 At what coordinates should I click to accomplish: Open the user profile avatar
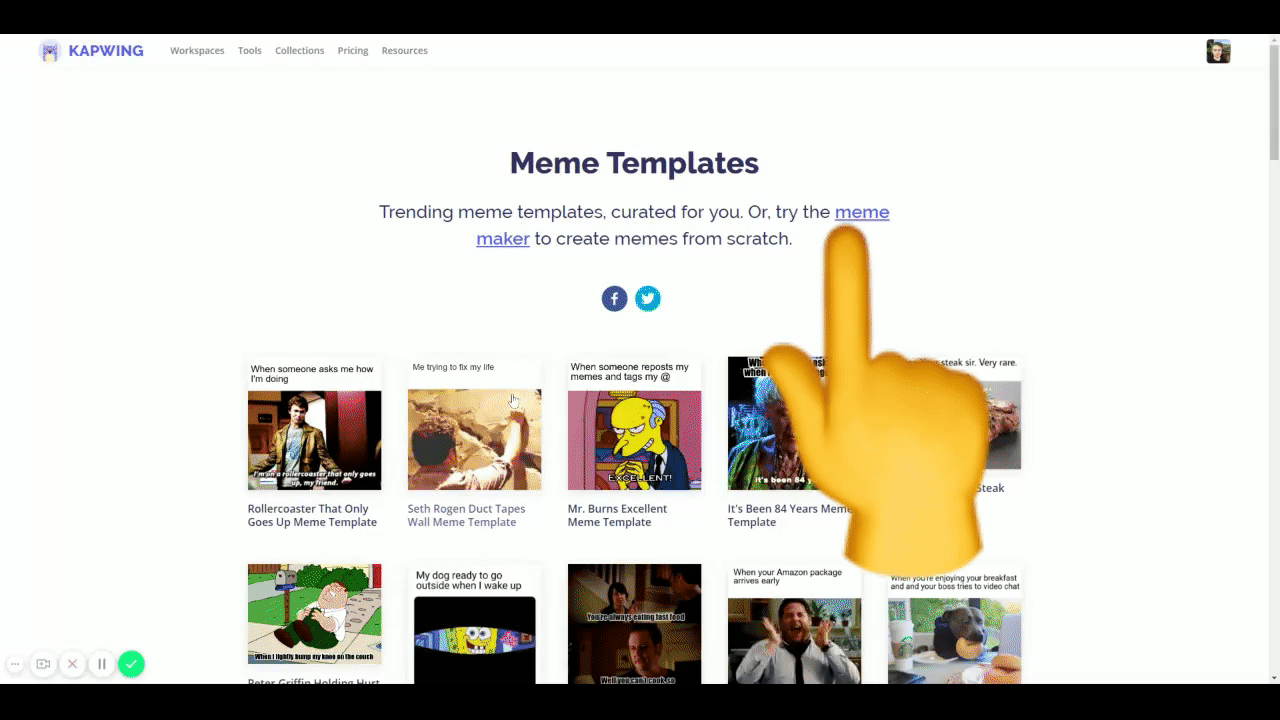click(1217, 51)
